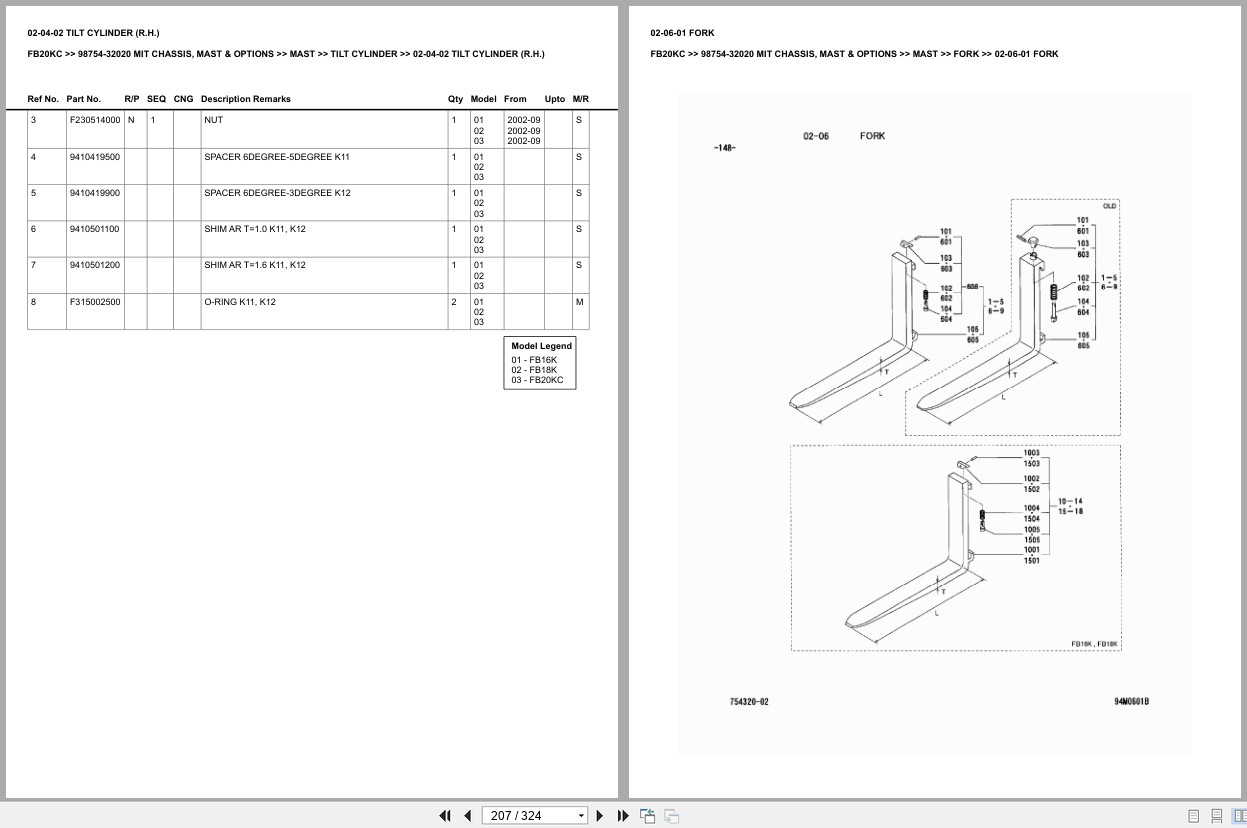Click the Upto column header

pyautogui.click(x=555, y=99)
